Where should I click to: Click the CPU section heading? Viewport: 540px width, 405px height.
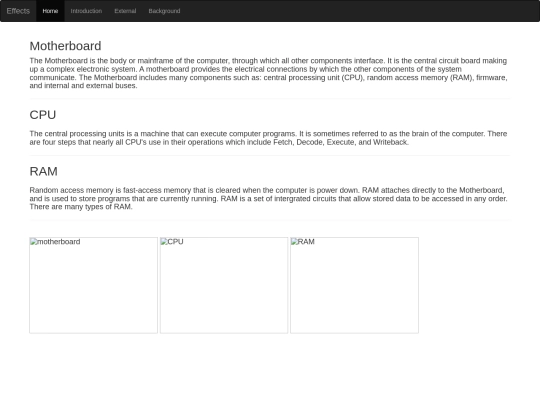[x=43, y=115]
